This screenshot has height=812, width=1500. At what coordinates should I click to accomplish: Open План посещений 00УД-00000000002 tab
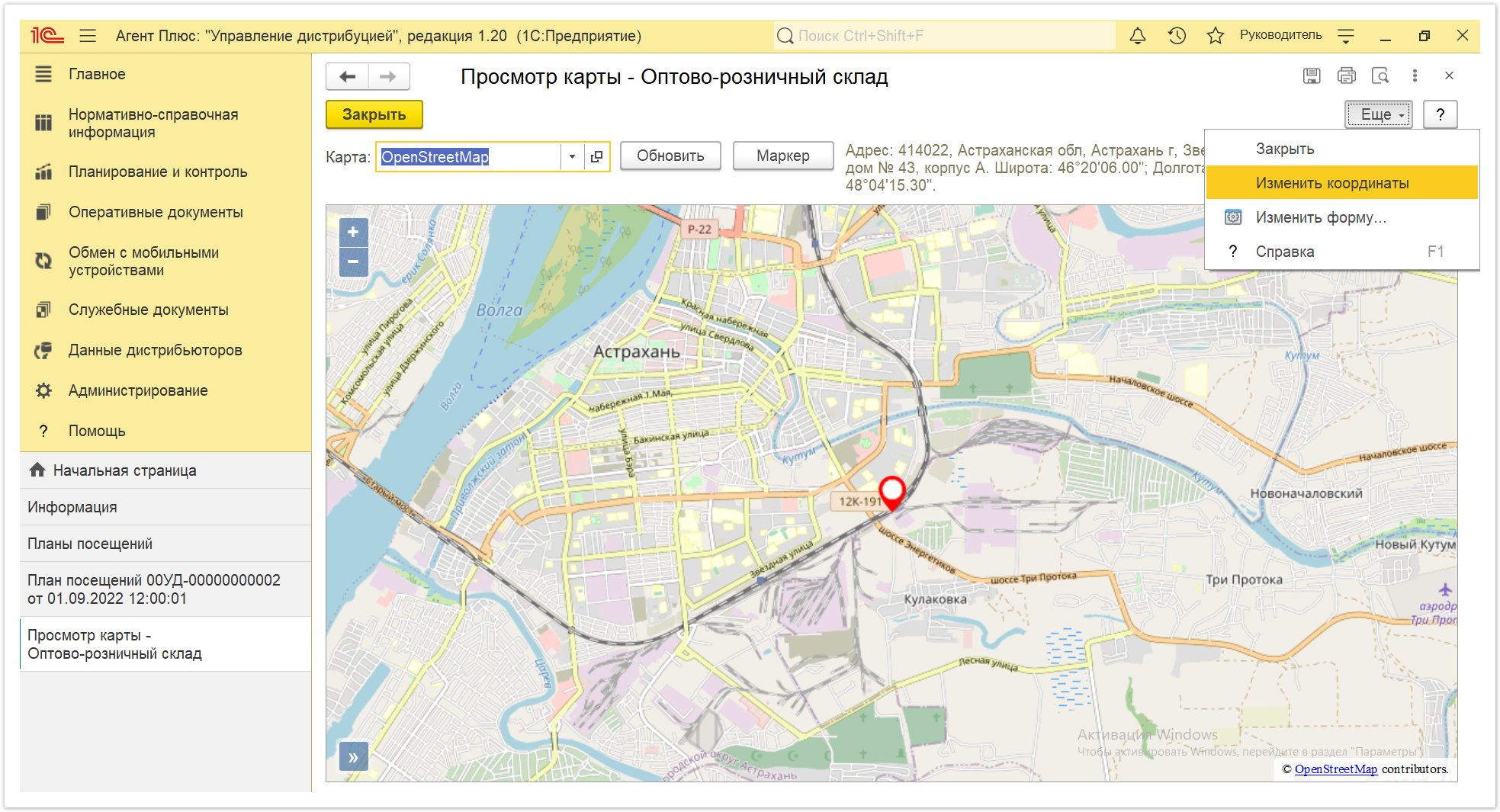coord(165,589)
